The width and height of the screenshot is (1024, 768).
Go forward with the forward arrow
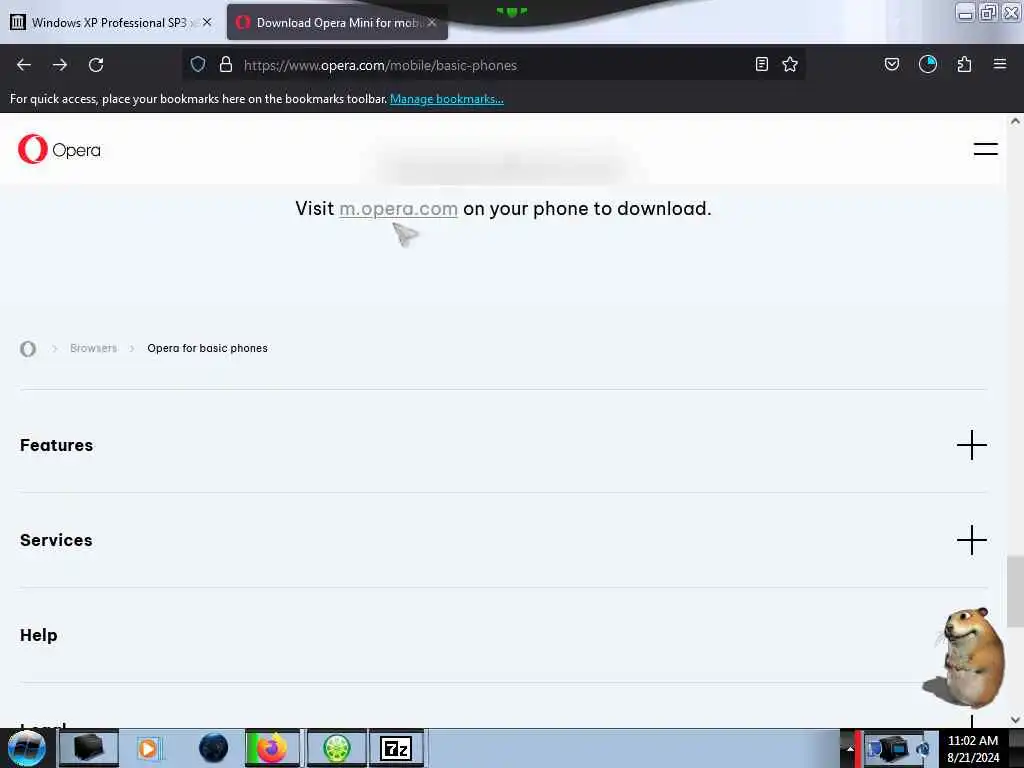[x=60, y=65]
